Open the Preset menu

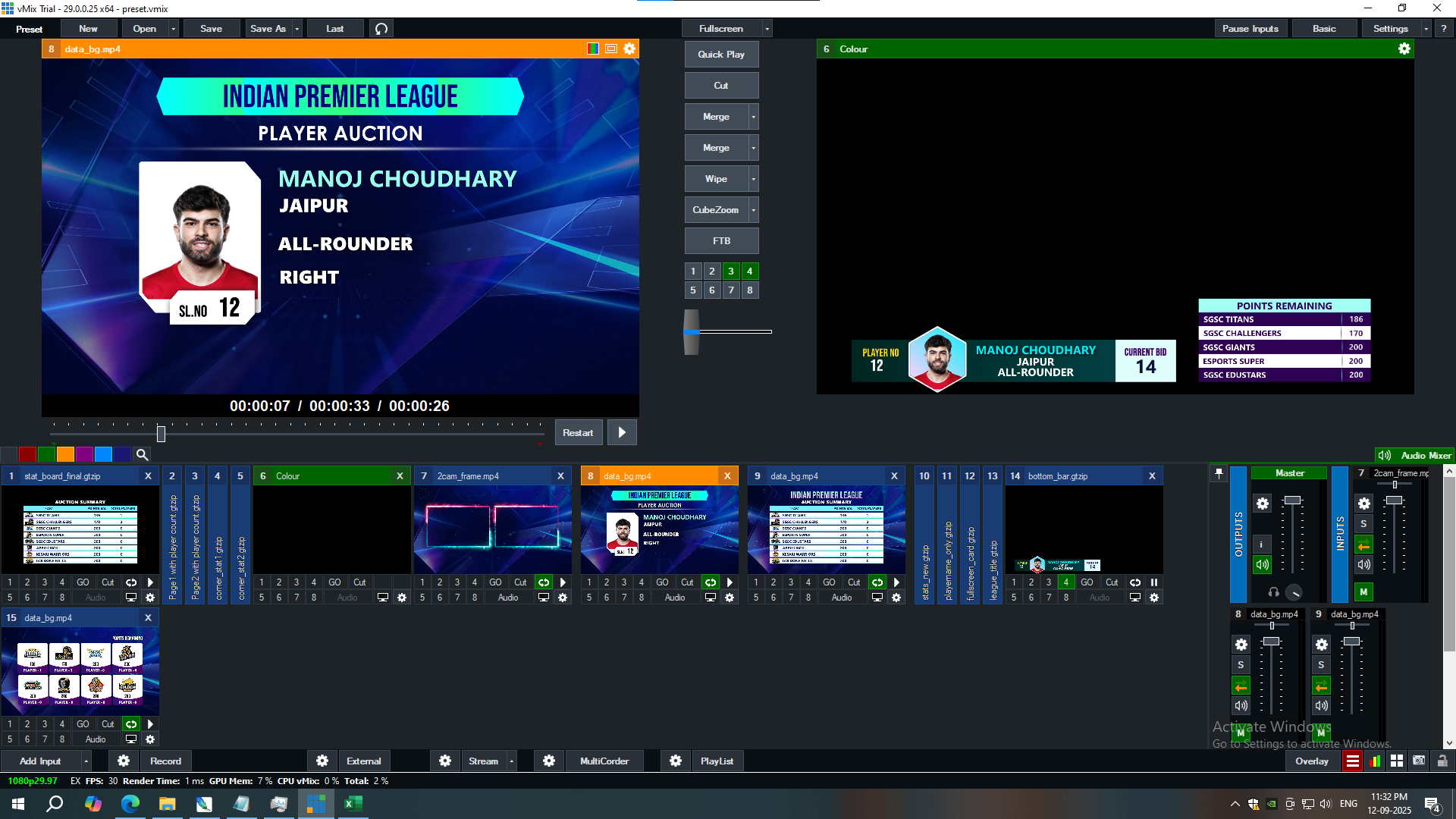pyautogui.click(x=30, y=29)
